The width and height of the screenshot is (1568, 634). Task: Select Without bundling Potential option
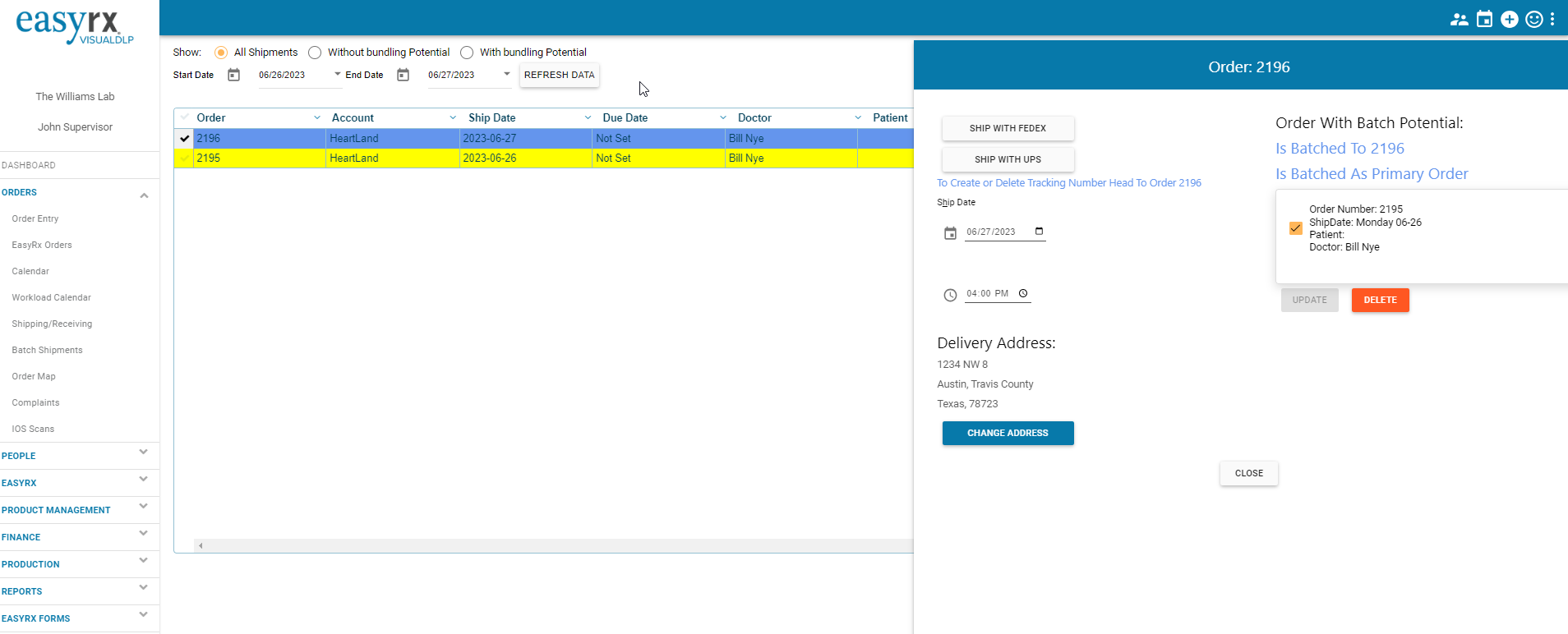(315, 53)
